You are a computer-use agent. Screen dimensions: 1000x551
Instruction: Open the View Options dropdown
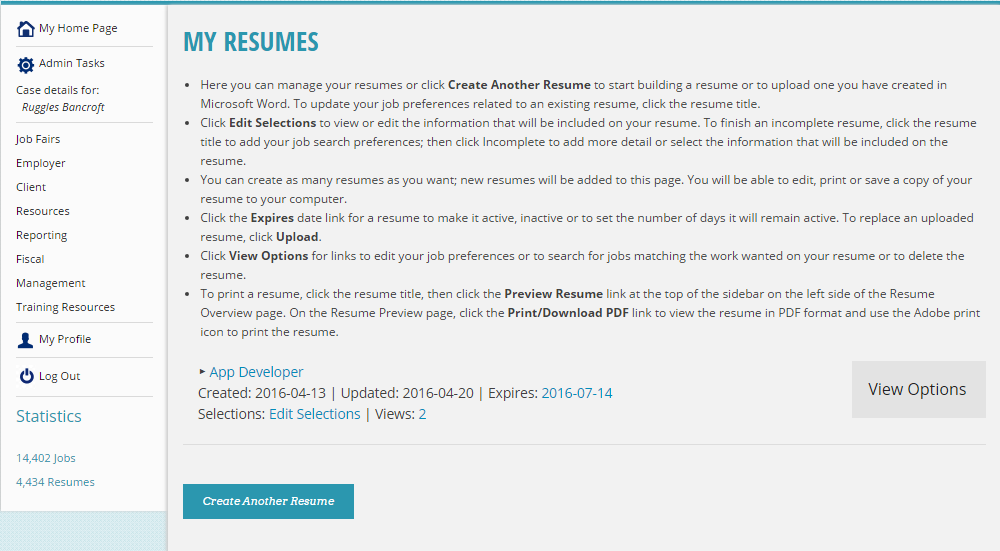tap(918, 389)
